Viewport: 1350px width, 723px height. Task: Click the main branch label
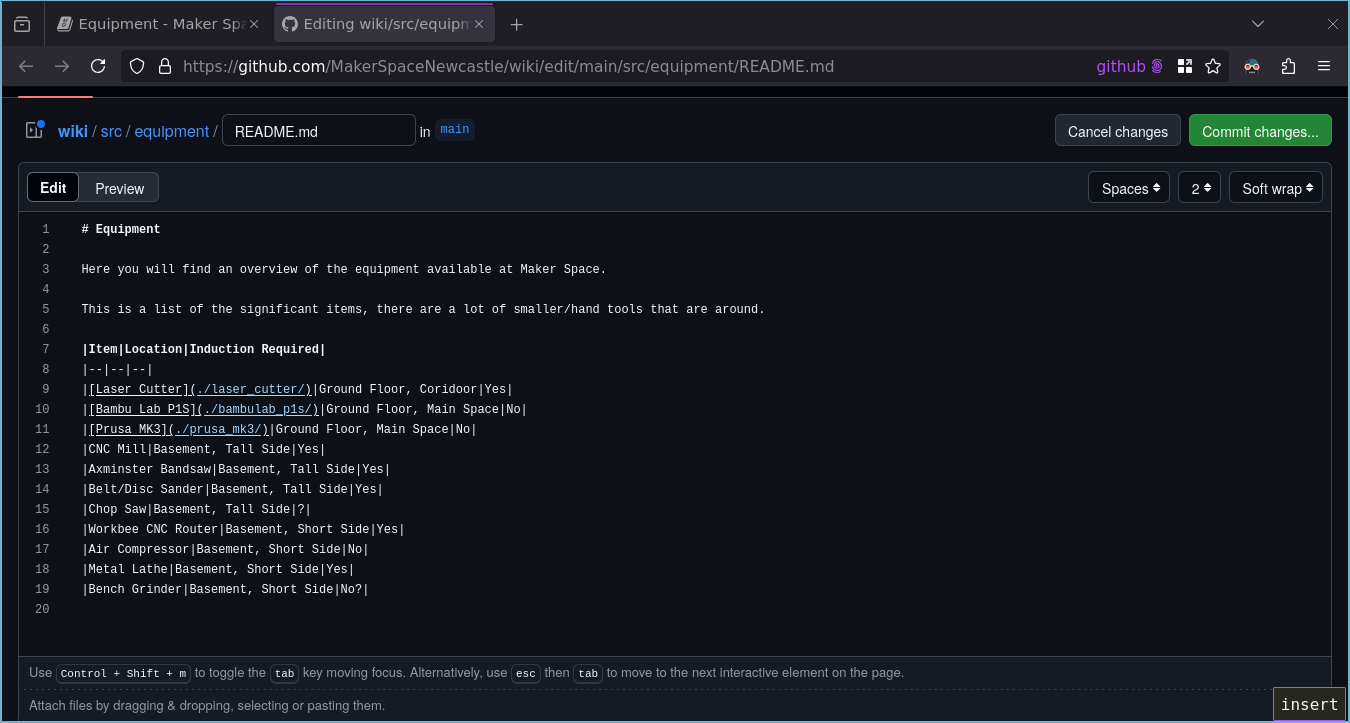coord(455,129)
